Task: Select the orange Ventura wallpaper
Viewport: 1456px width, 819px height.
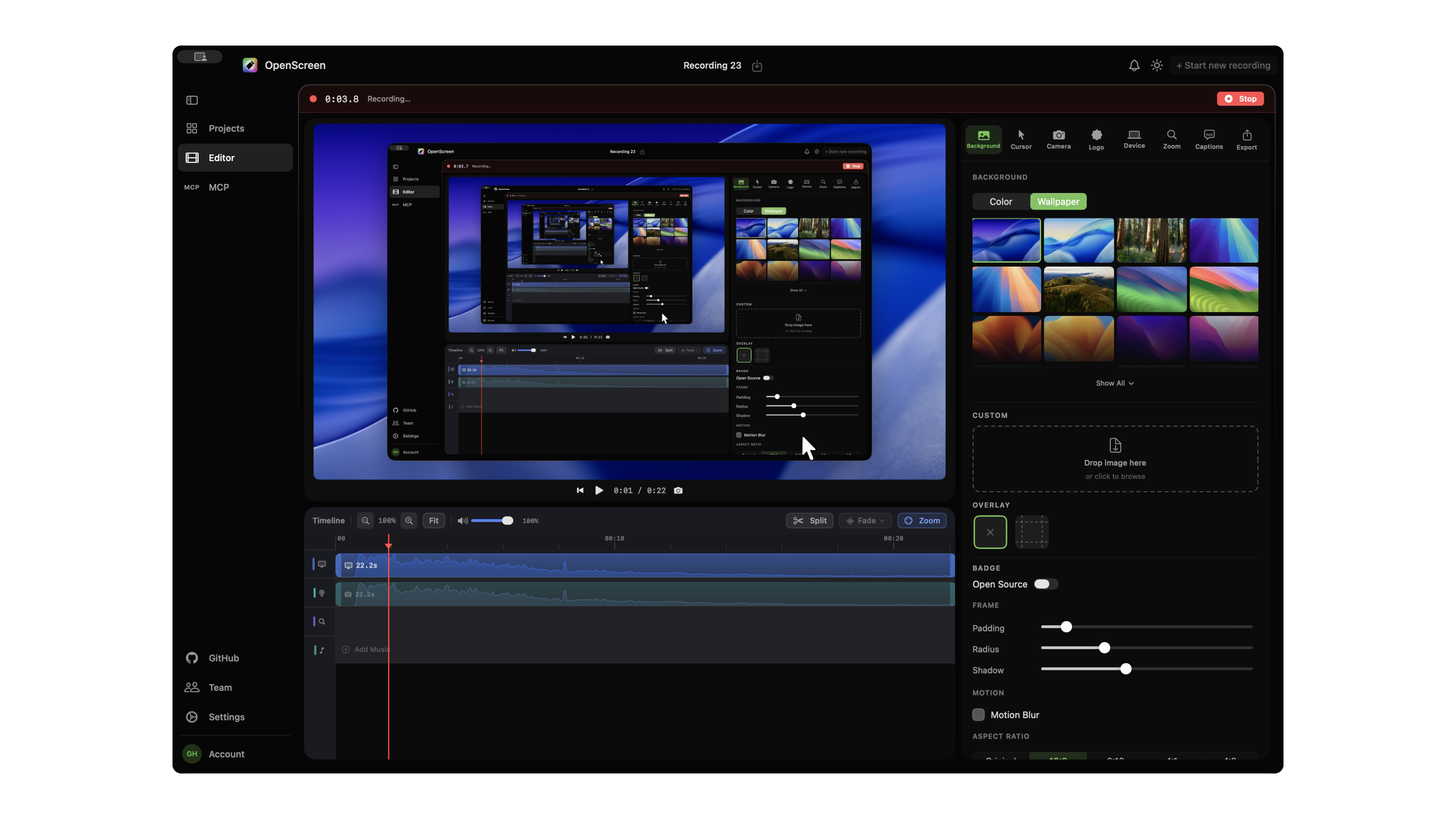Action: [x=1006, y=339]
